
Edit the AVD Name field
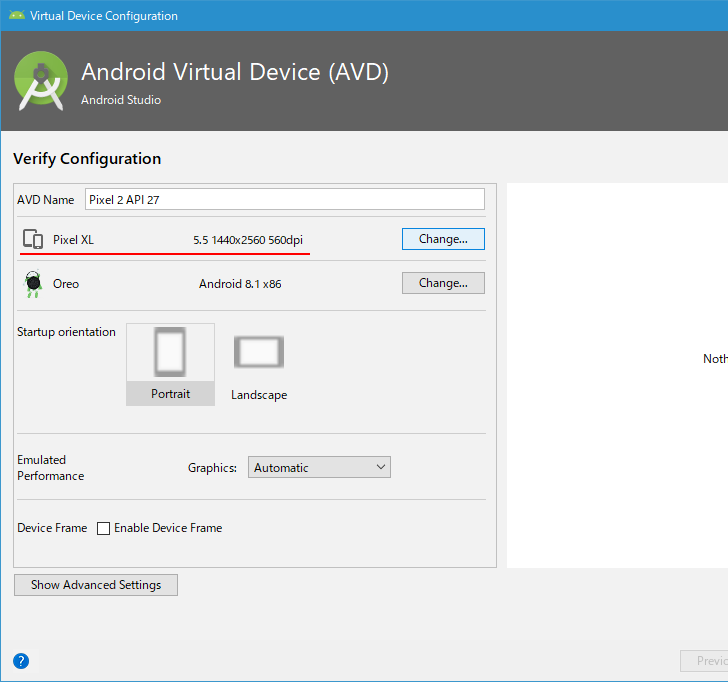pyautogui.click(x=285, y=199)
